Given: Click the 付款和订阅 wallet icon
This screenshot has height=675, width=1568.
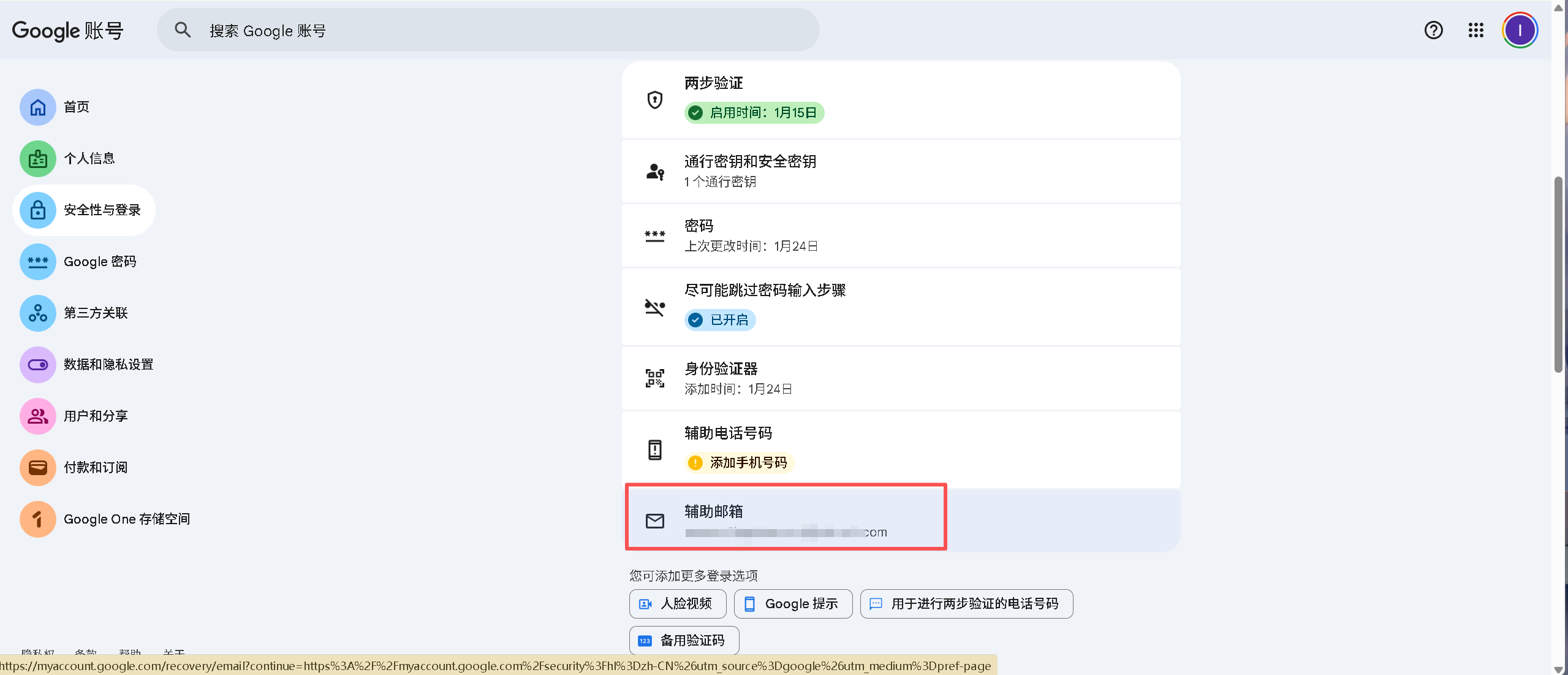Looking at the screenshot, I should click(x=37, y=467).
